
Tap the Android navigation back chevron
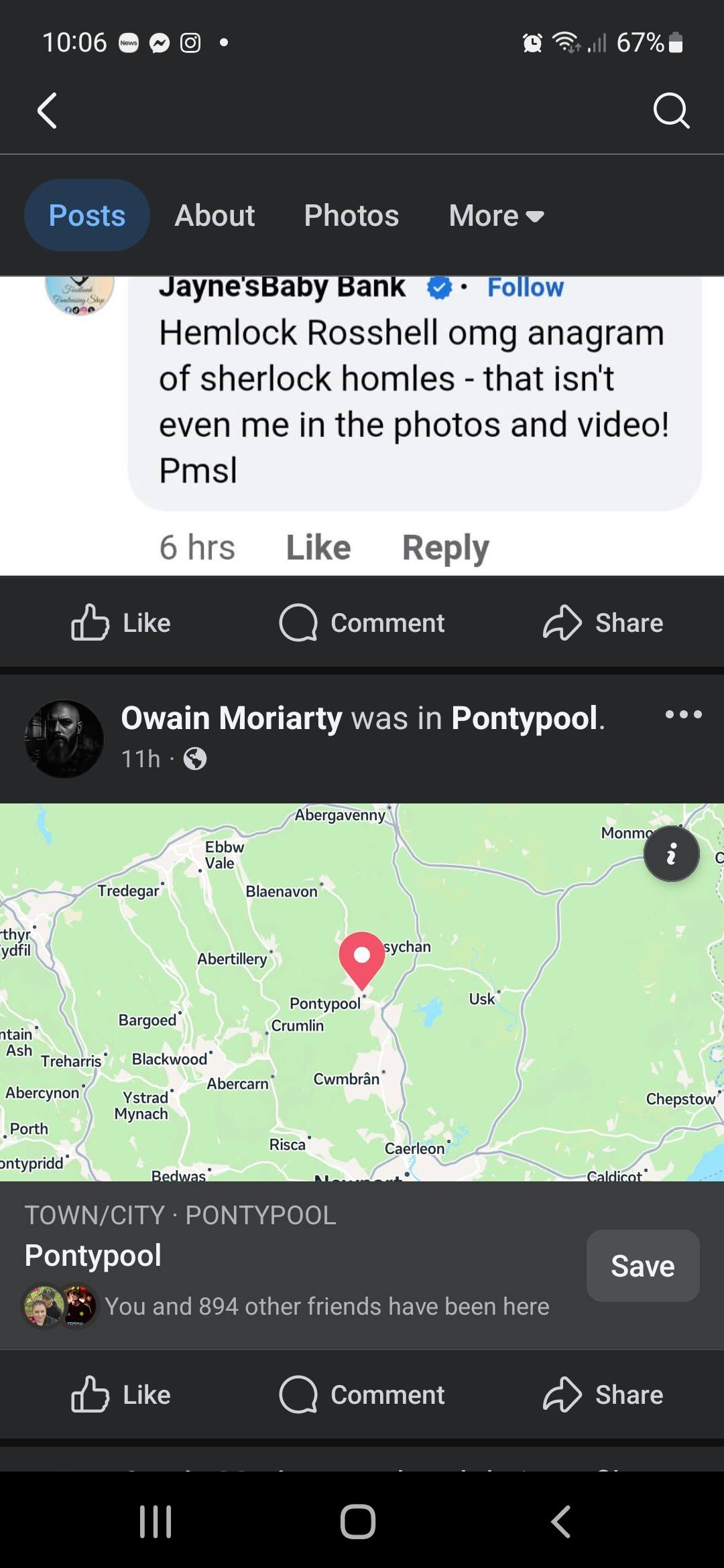point(560,1521)
